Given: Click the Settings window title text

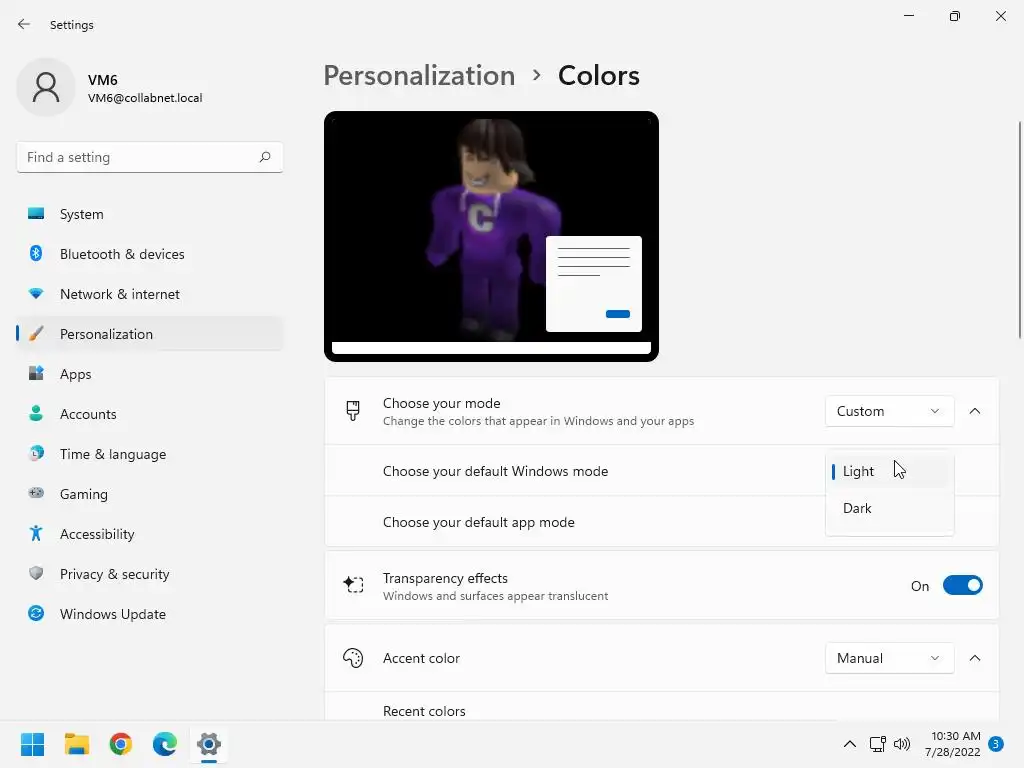Looking at the screenshot, I should click(72, 25).
